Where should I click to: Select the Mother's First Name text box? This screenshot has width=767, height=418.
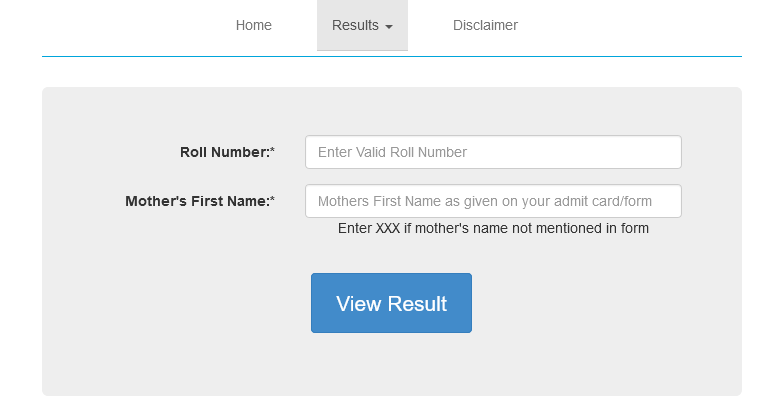pyautogui.click(x=493, y=201)
